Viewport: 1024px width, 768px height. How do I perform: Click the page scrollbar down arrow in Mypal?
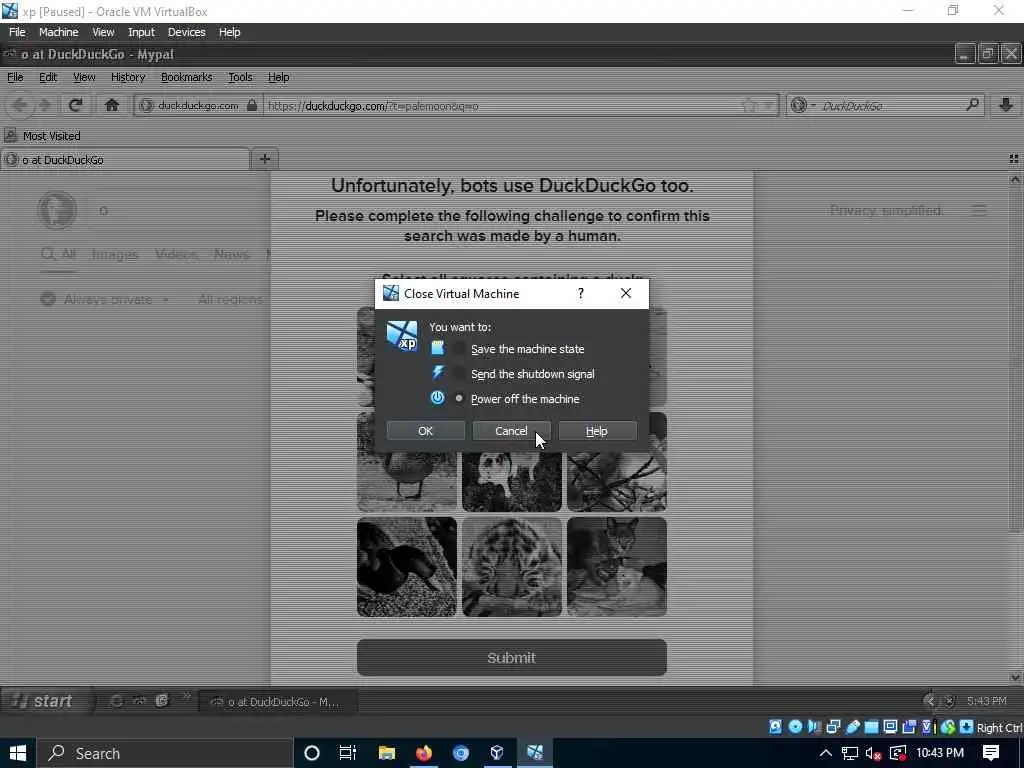tap(1015, 677)
